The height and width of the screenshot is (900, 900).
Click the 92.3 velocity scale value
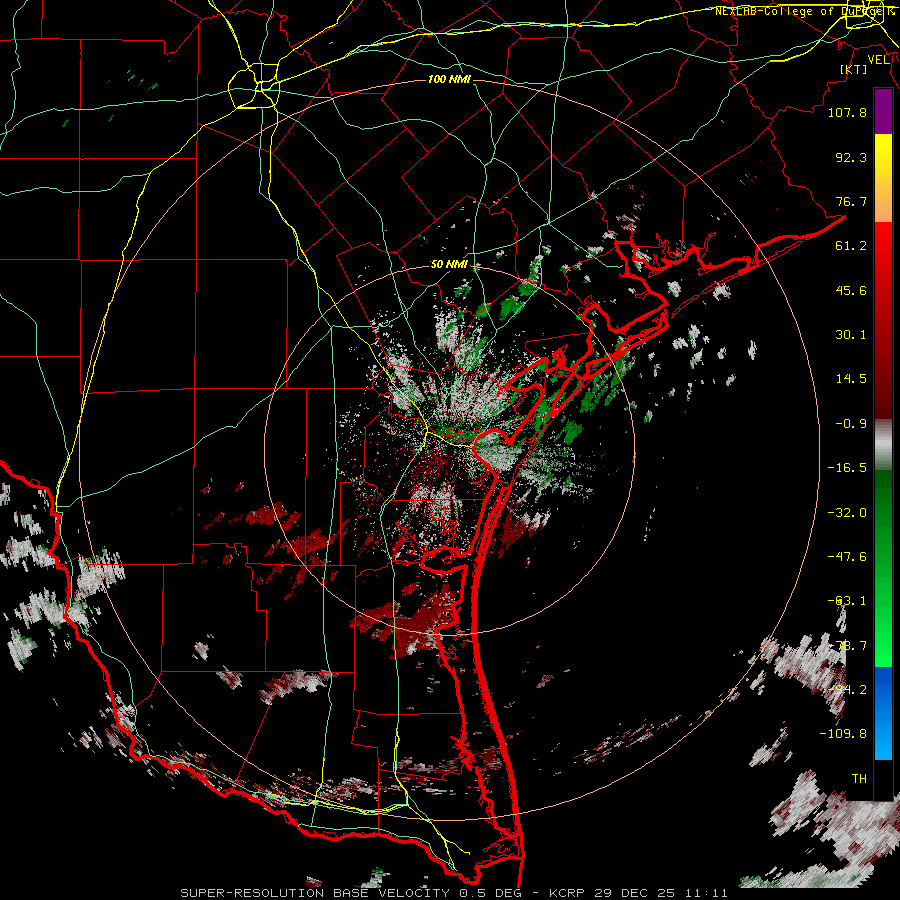pos(851,157)
